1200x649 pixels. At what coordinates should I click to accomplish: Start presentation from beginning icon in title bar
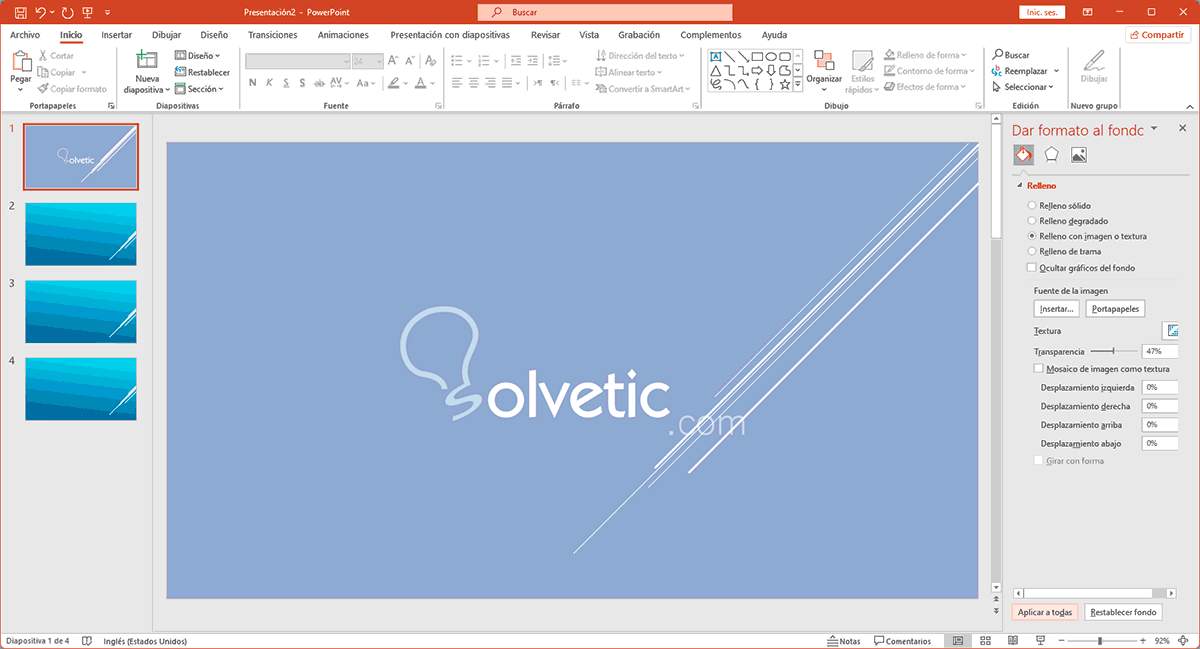(x=88, y=12)
